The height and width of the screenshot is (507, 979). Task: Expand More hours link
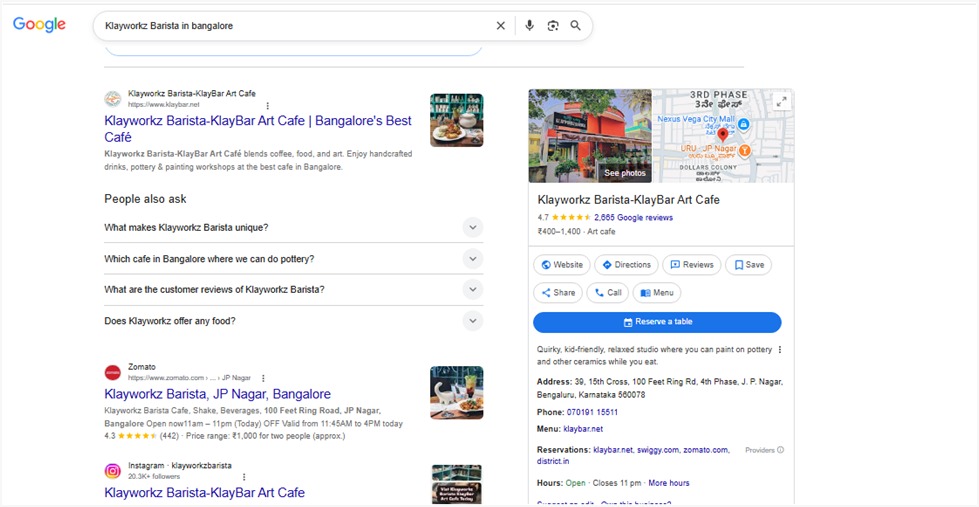[x=669, y=483]
